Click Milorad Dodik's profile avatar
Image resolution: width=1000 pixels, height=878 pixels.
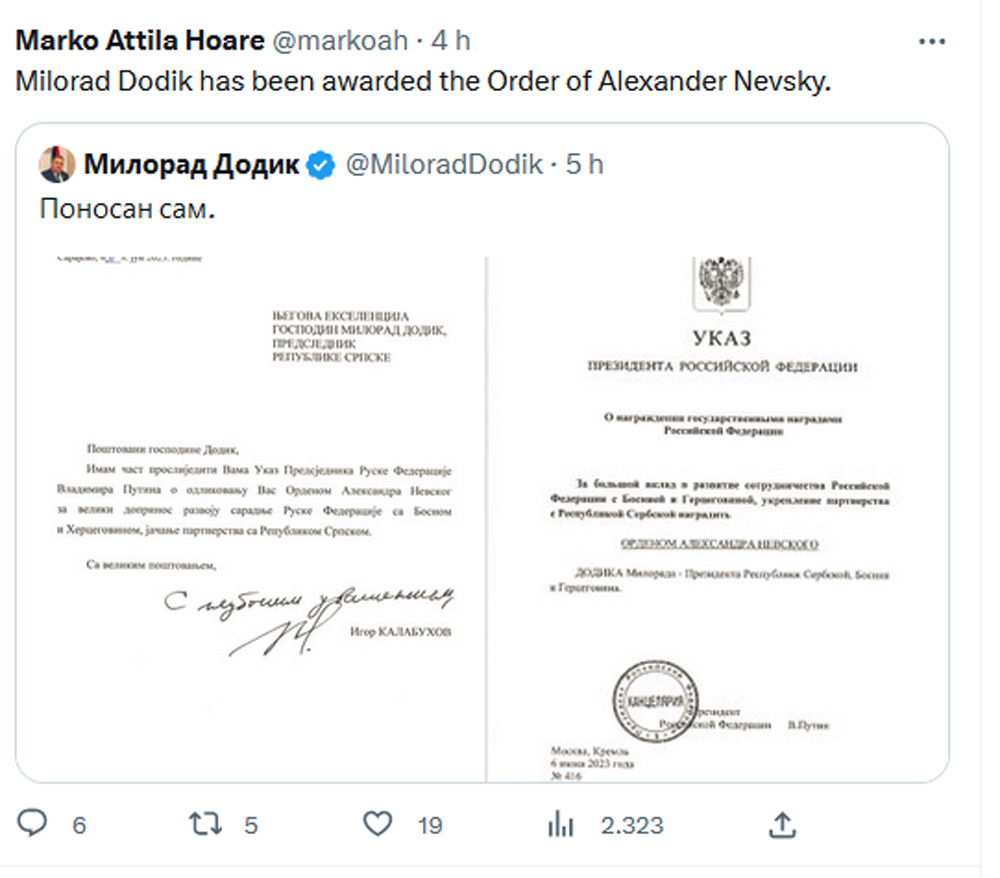pos(57,165)
